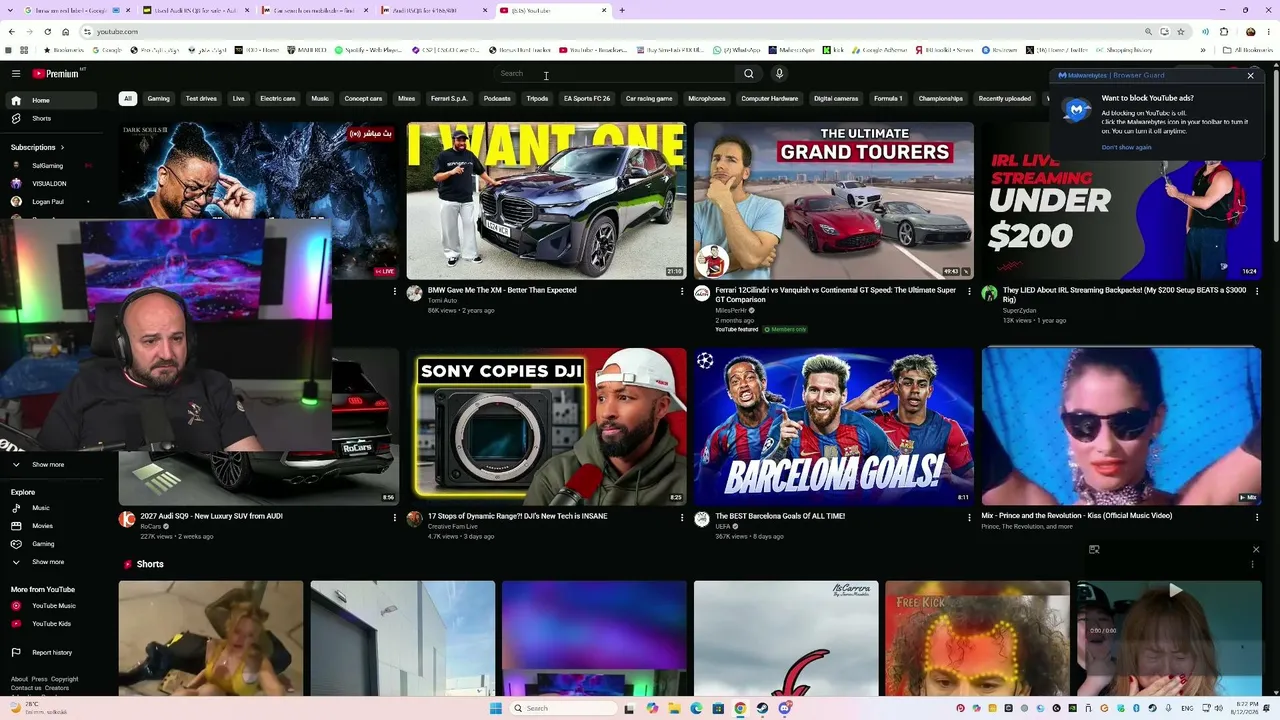Click the YouTube search input field
This screenshot has height=720, width=1280.
click(x=615, y=73)
